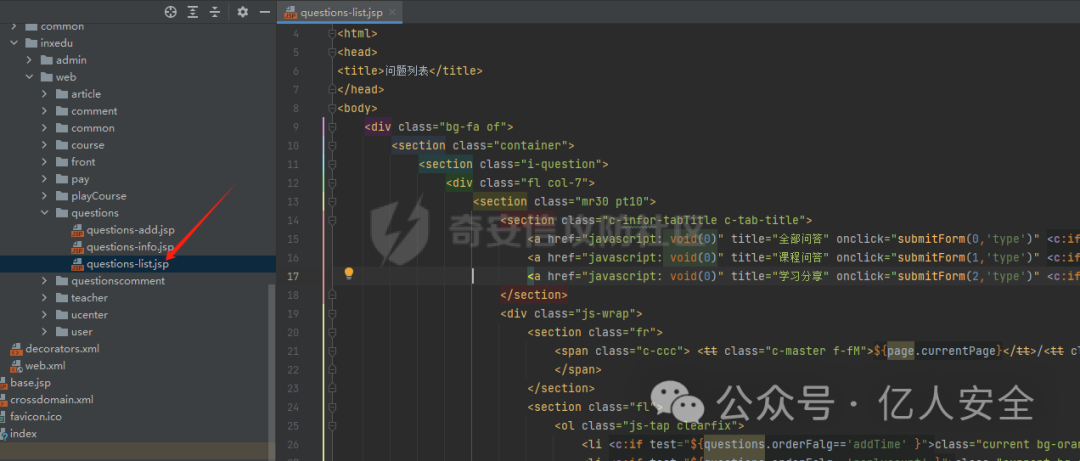1080x461 pixels.
Task: Open base.jsp file
Action: 30,382
